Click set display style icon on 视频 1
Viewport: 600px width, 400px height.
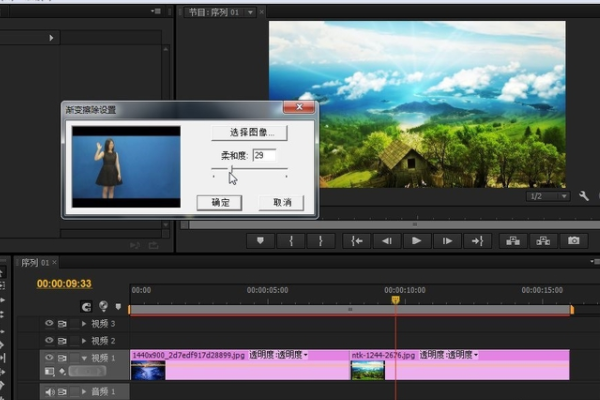(x=49, y=371)
